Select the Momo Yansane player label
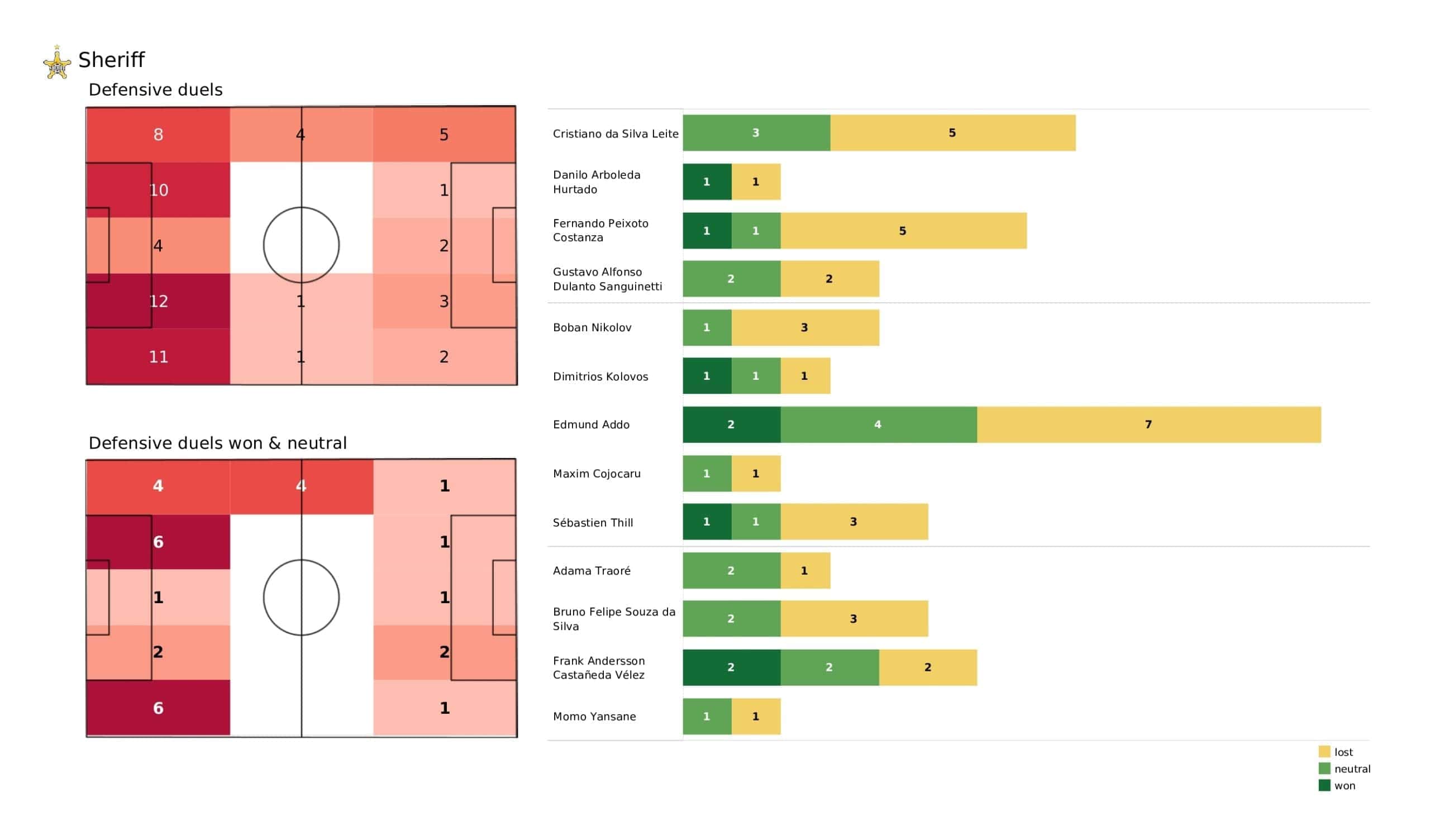The width and height of the screenshot is (1430, 840). click(x=594, y=717)
